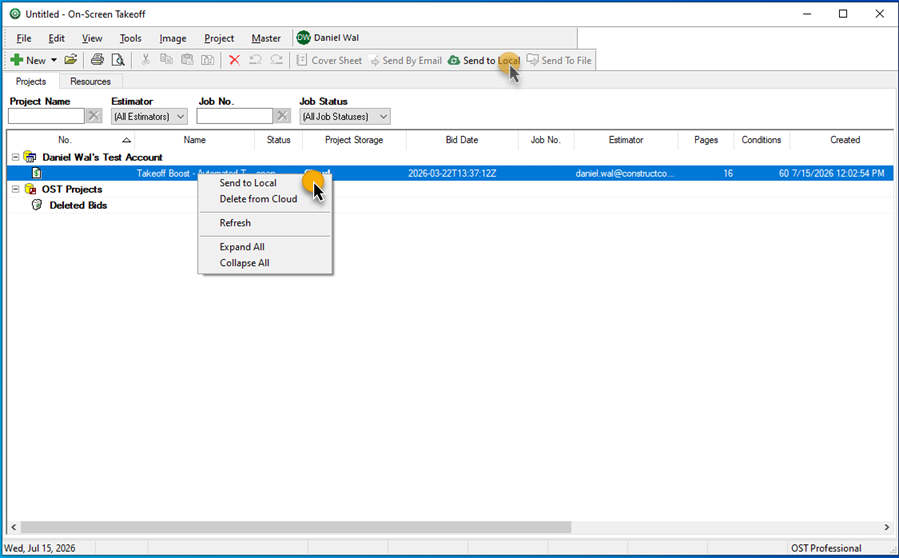Screen dimensions: 899x558
Task: Click Send By Email toolbar button
Action: point(406,60)
